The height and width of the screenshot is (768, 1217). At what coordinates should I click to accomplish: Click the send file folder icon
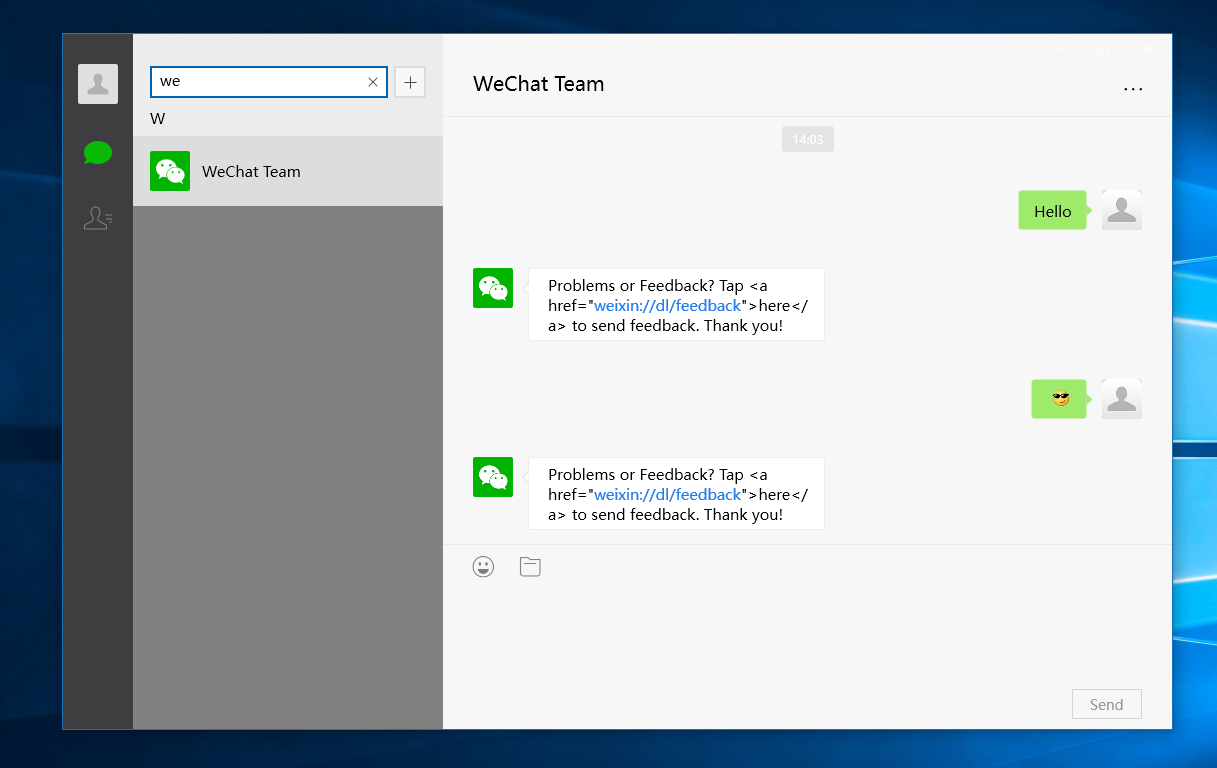point(530,567)
